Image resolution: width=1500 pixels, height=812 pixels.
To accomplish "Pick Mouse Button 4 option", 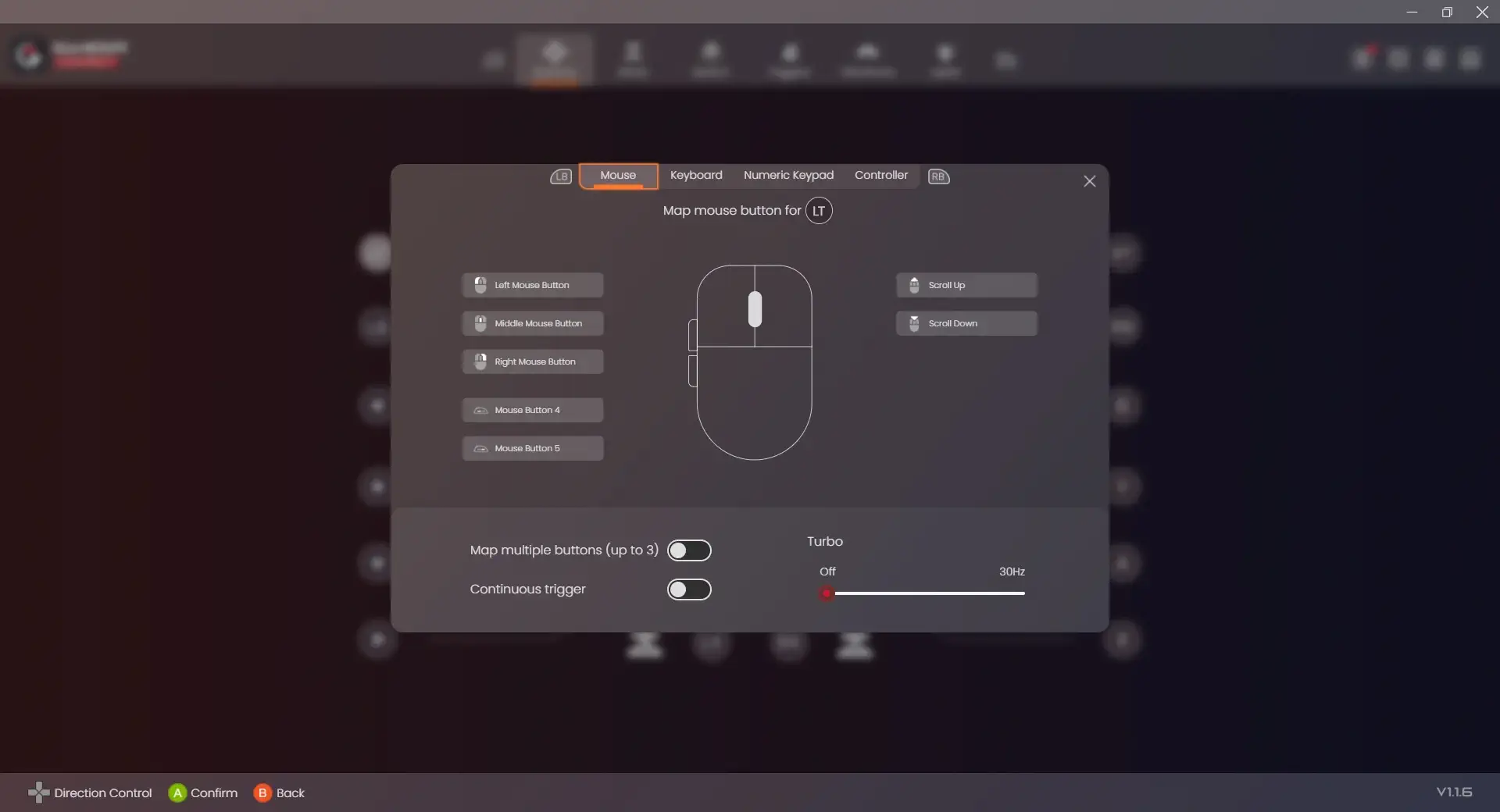I will point(532,410).
